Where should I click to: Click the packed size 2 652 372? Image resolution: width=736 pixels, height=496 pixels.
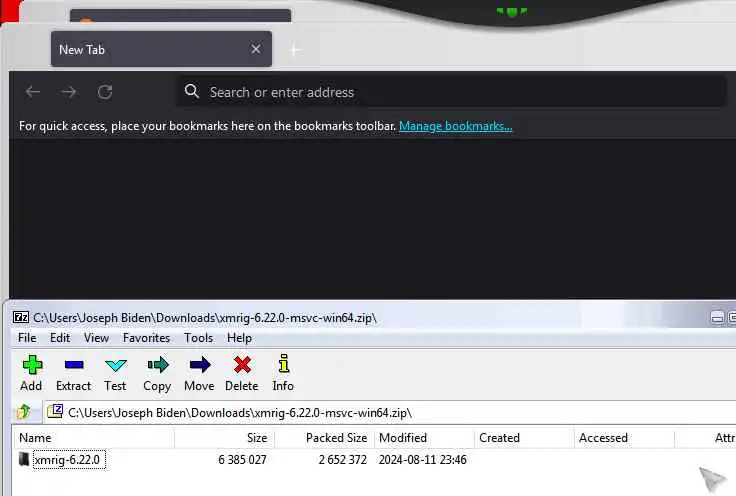point(343,459)
